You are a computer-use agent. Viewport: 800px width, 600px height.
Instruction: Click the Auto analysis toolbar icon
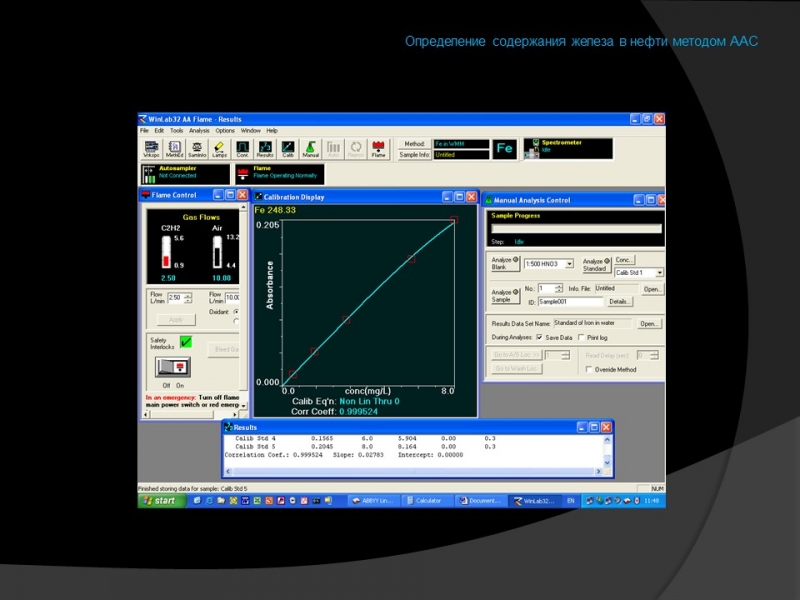[333, 149]
